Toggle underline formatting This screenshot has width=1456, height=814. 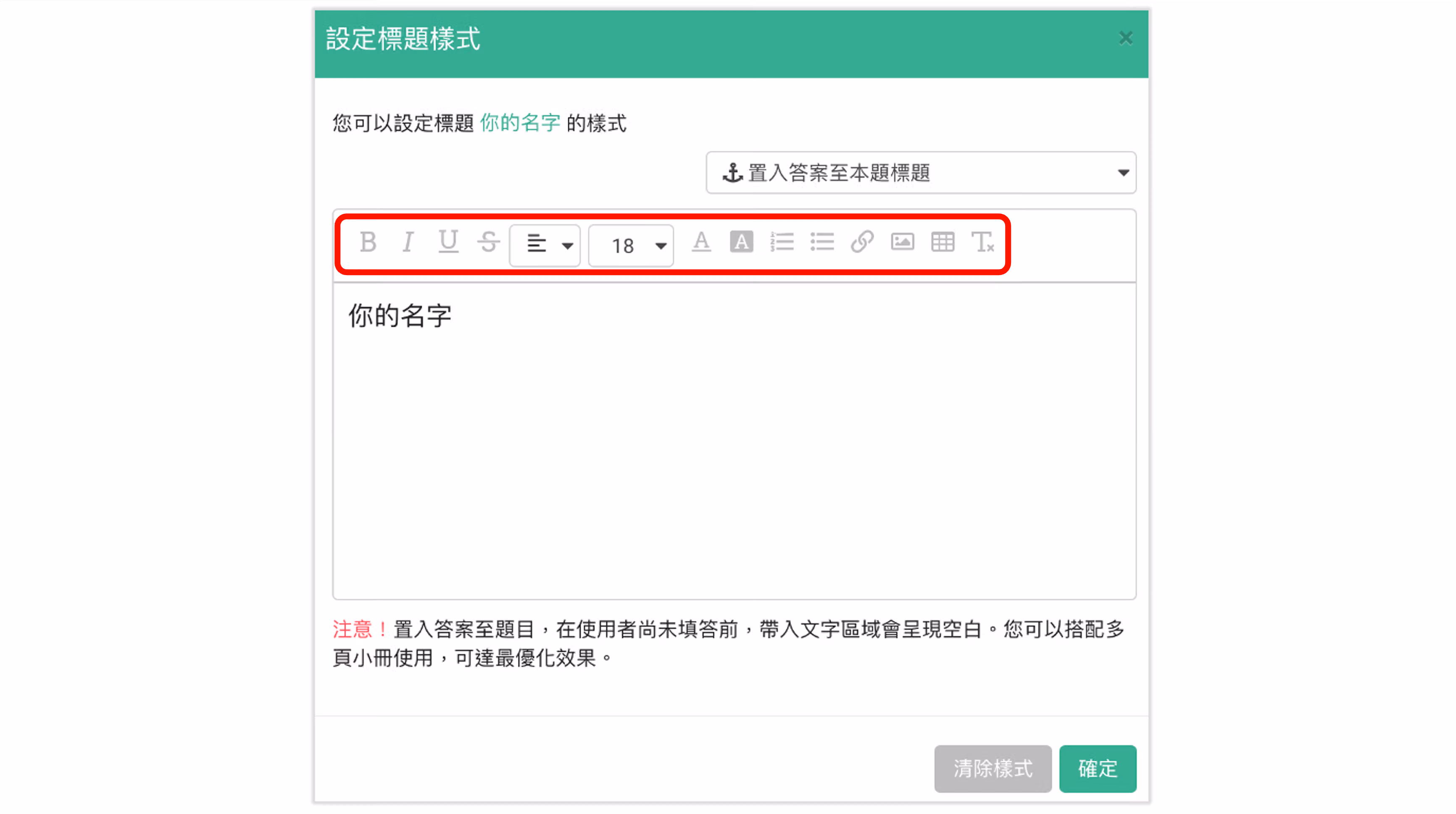point(448,242)
